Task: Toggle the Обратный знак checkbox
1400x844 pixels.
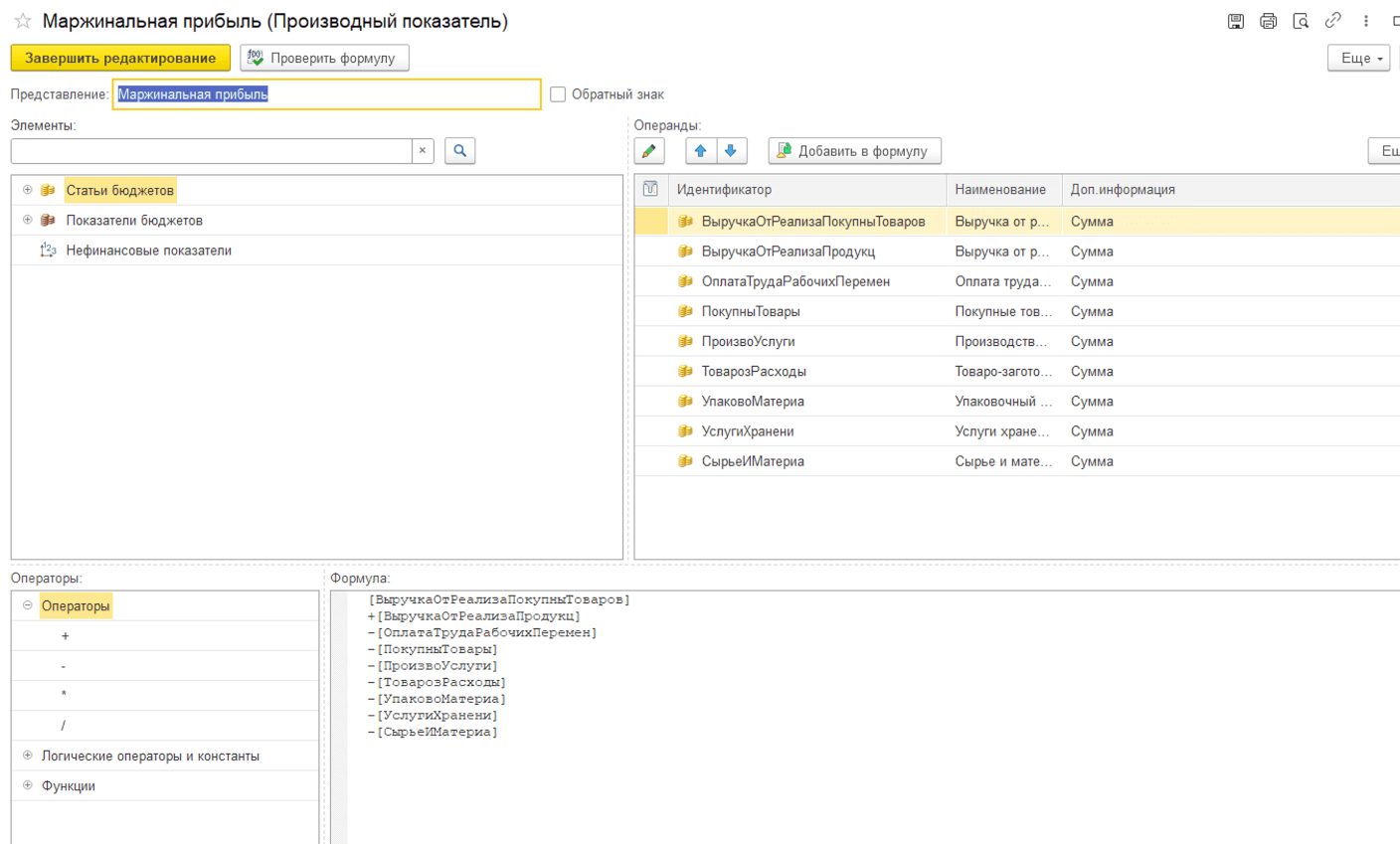Action: pyautogui.click(x=558, y=94)
